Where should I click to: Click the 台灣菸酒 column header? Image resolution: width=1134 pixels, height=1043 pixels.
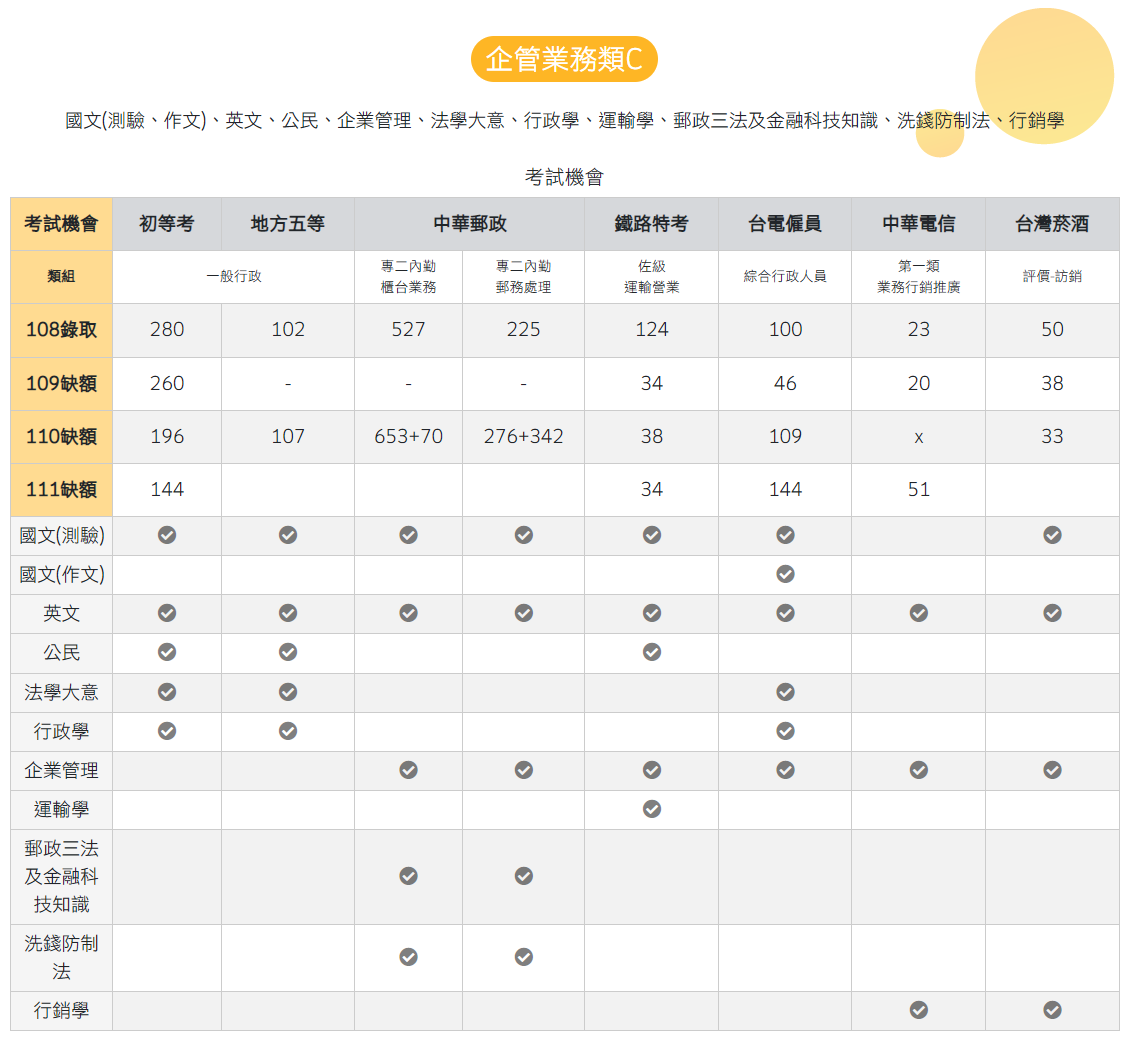(1052, 224)
